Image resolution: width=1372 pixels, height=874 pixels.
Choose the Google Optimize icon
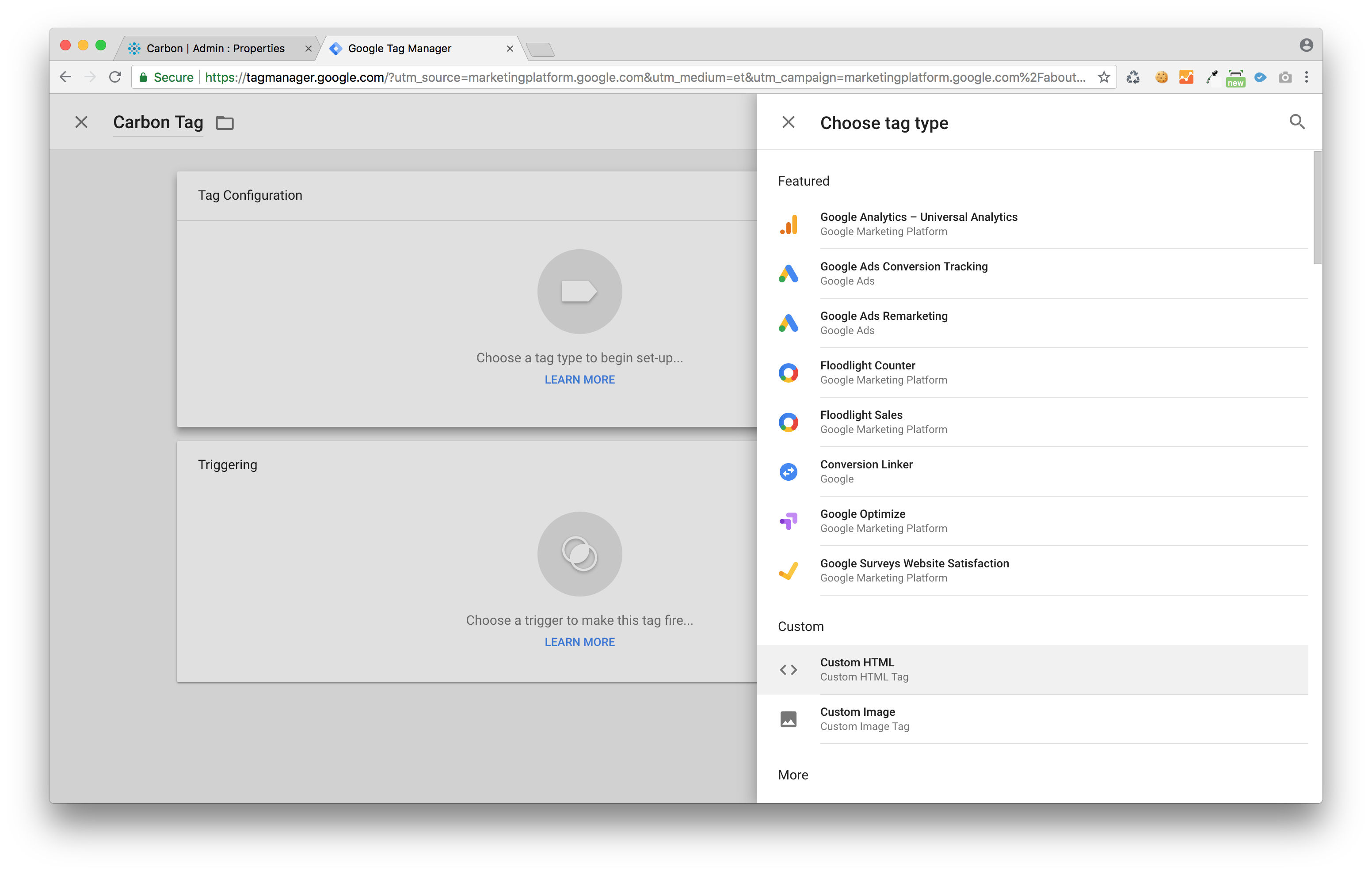(789, 521)
